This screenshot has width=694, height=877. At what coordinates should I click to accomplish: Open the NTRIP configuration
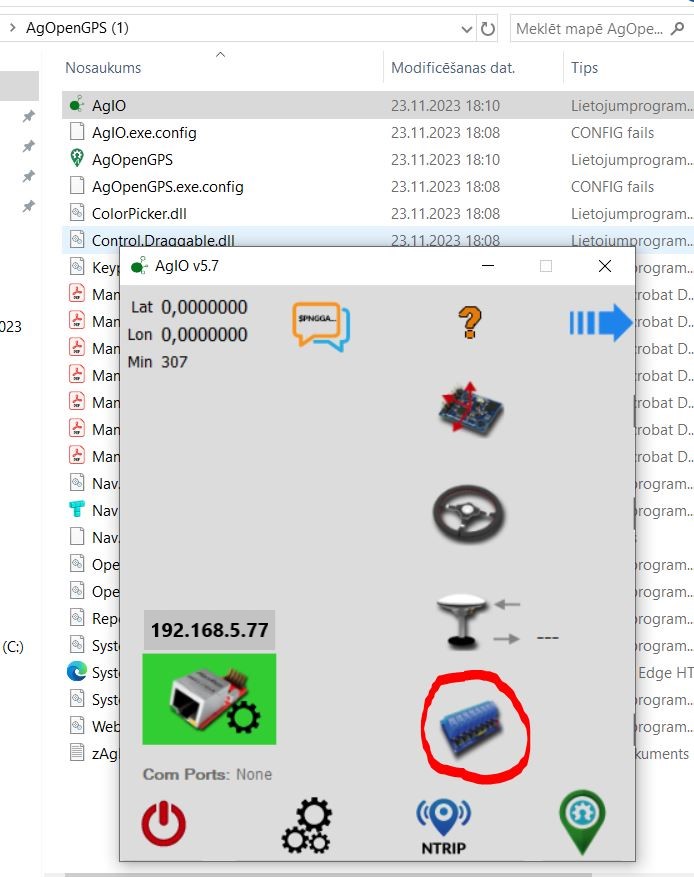pyautogui.click(x=442, y=826)
